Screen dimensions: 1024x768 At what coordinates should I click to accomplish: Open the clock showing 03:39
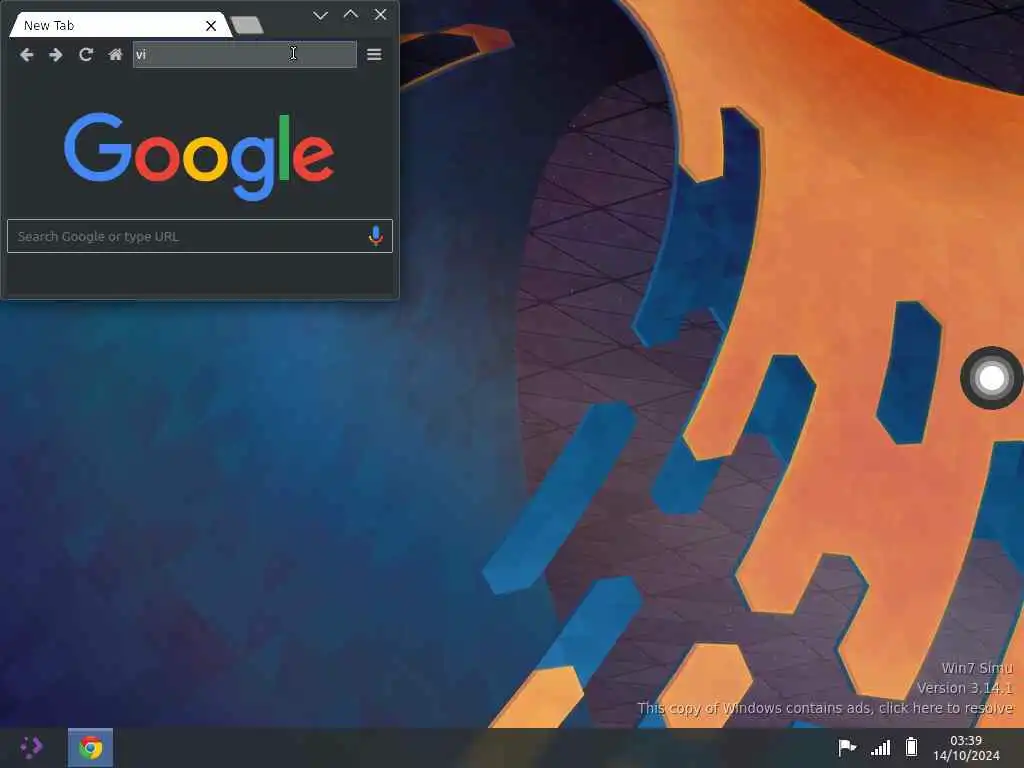(x=966, y=748)
